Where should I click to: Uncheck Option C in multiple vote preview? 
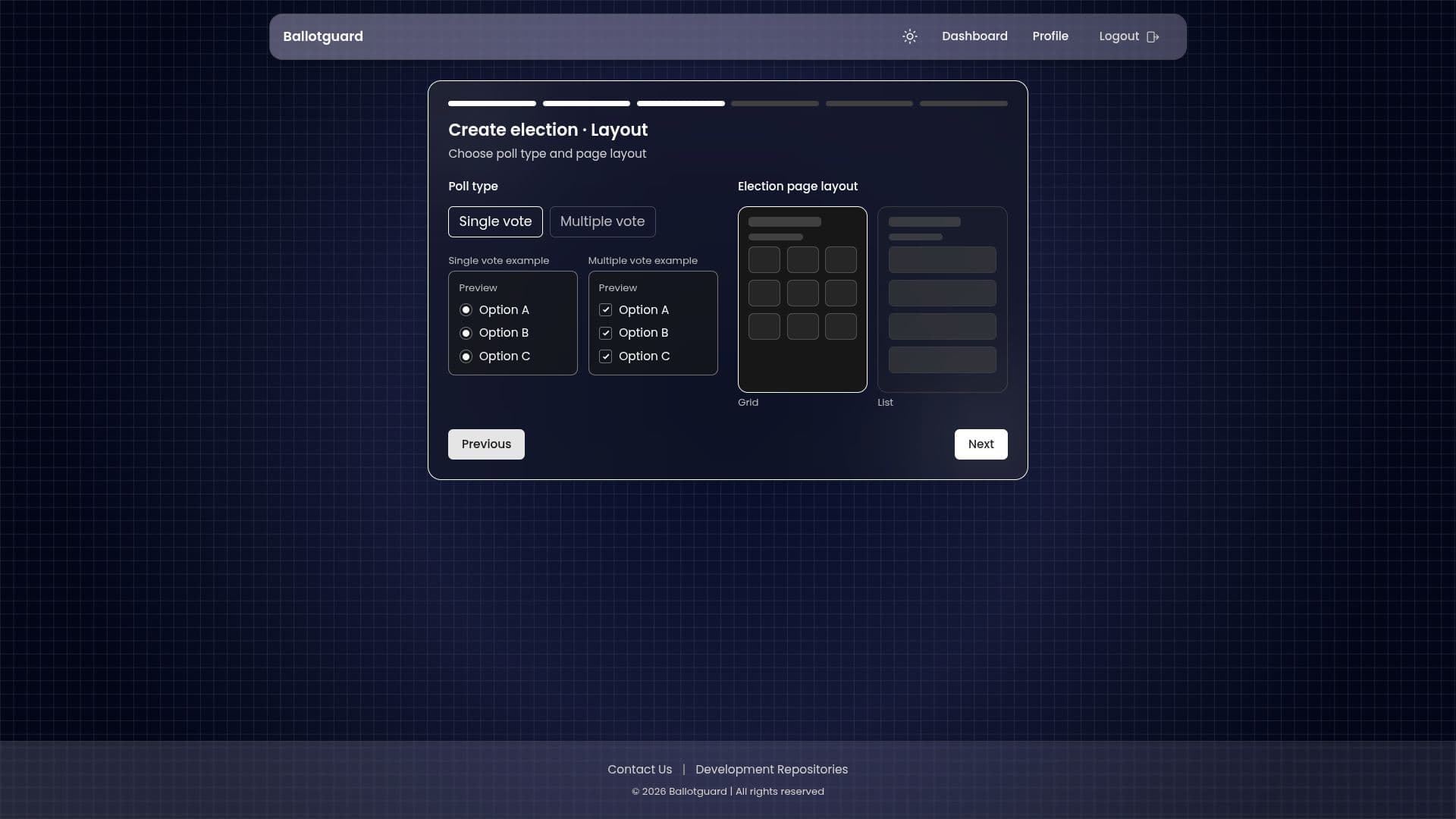click(605, 356)
